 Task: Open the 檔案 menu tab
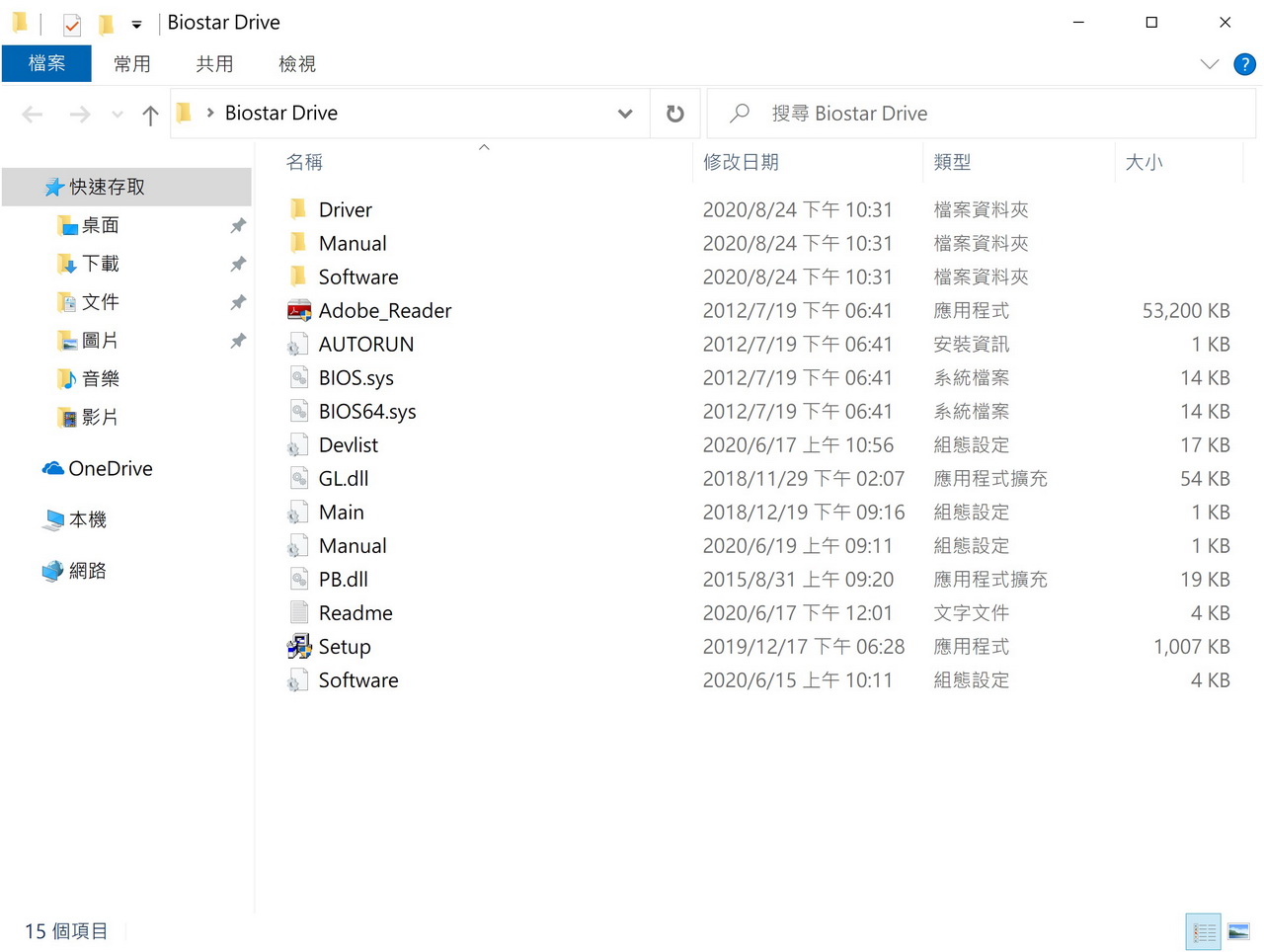[46, 64]
